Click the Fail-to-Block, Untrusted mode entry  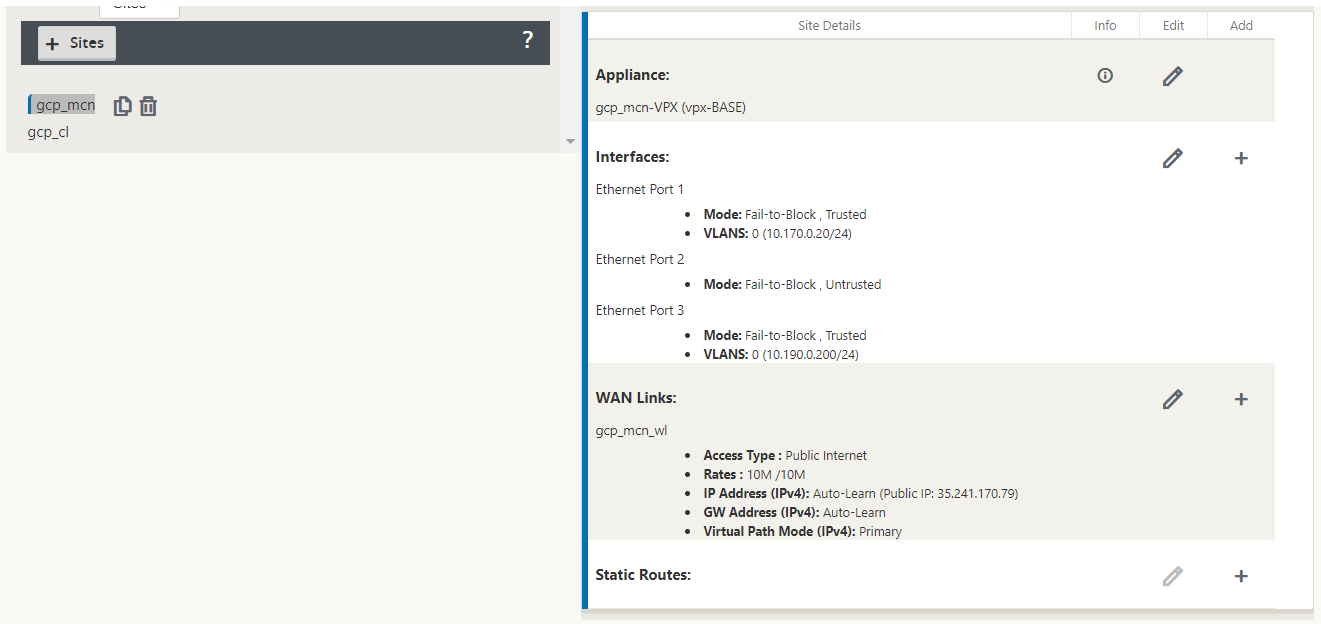(792, 284)
